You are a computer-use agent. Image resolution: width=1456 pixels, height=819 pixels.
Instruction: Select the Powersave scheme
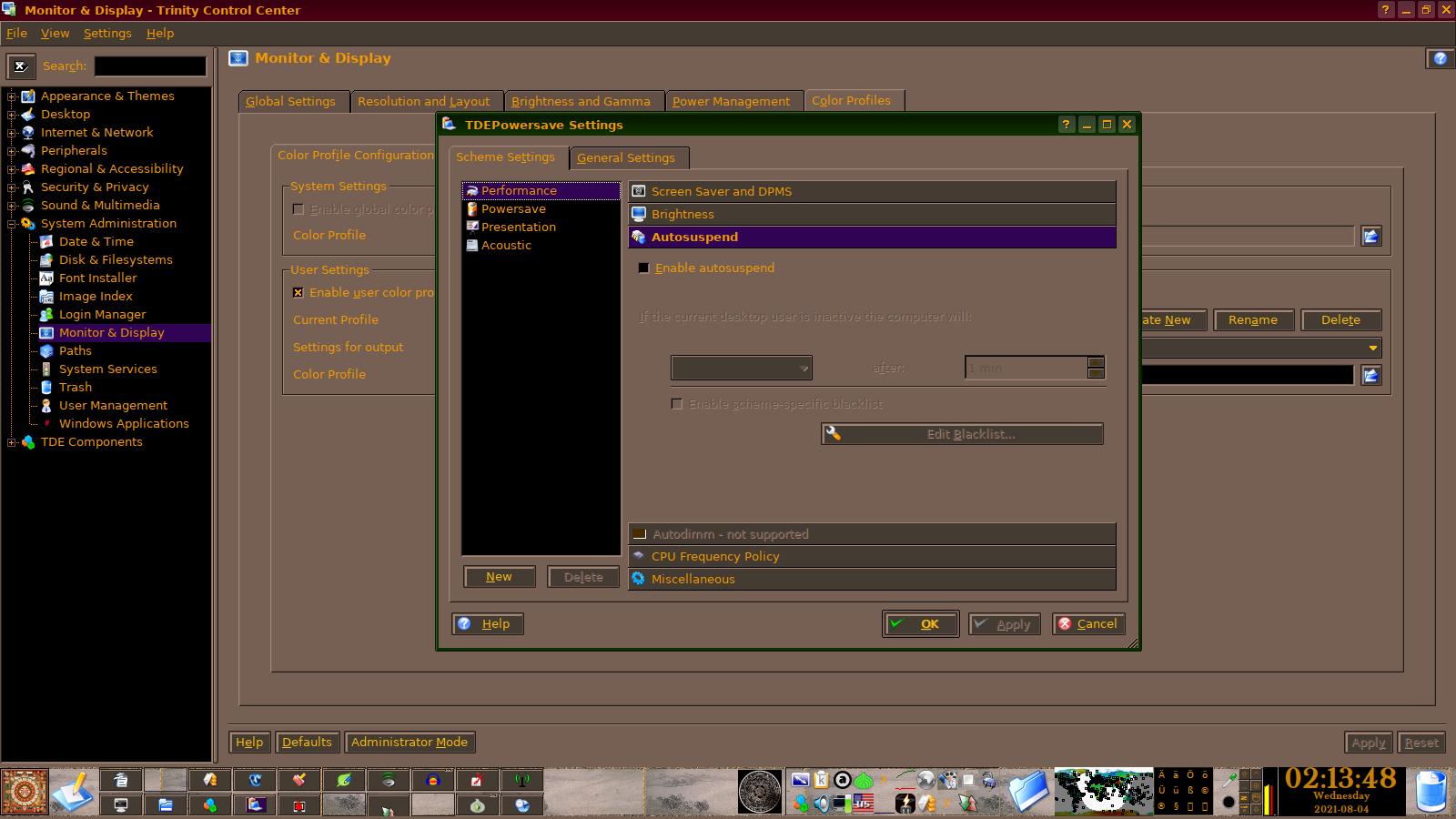pos(541,208)
